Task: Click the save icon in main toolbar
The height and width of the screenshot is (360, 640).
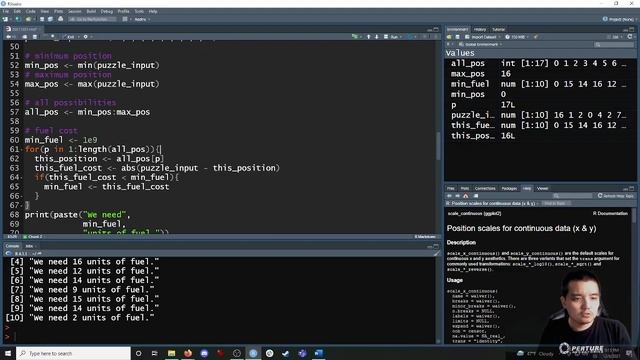Action: point(42,19)
